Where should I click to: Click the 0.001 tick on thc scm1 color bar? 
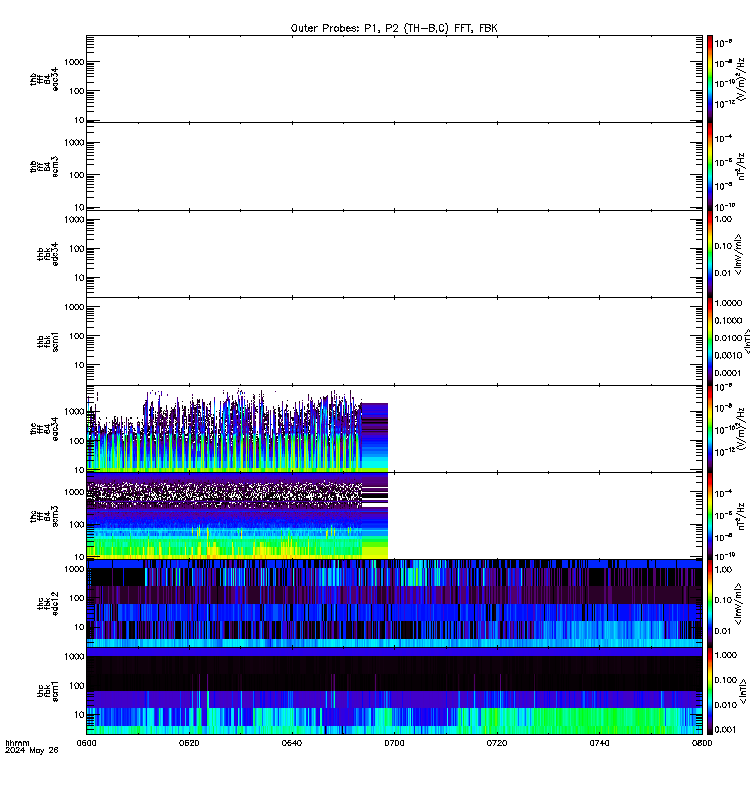click(x=726, y=730)
